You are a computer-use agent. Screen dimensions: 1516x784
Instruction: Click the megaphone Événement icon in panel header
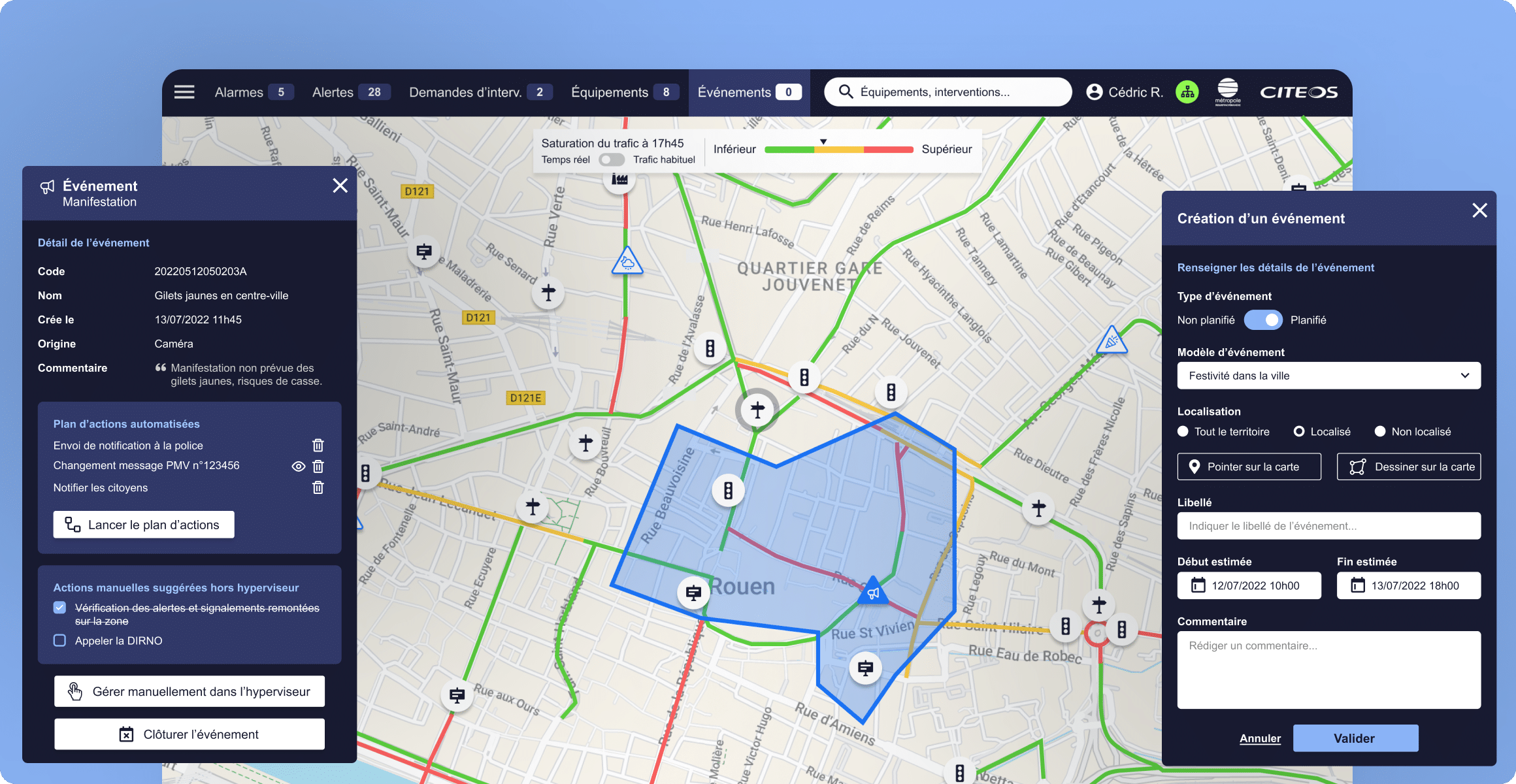click(x=47, y=187)
